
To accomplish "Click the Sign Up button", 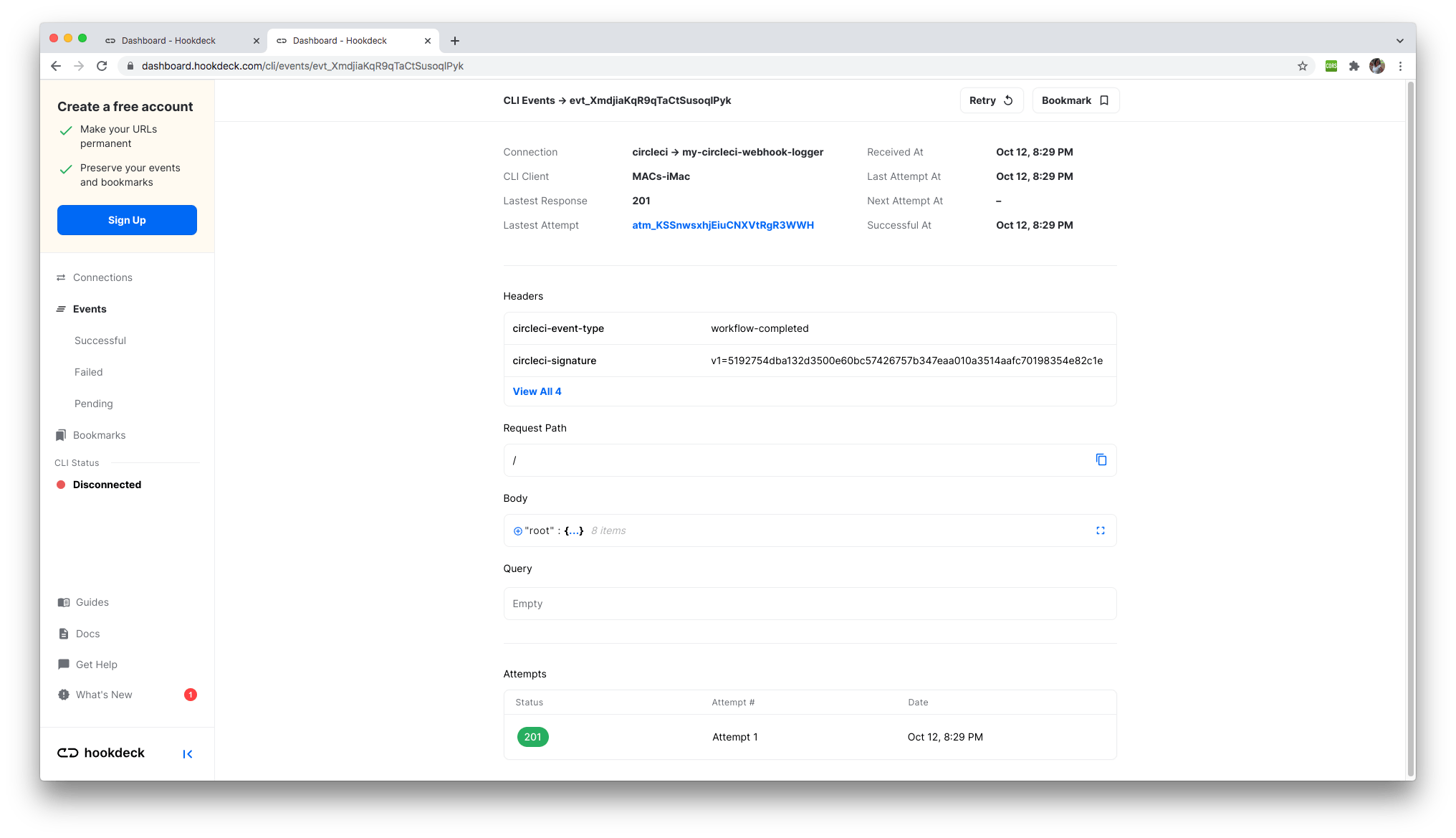I will pos(127,220).
